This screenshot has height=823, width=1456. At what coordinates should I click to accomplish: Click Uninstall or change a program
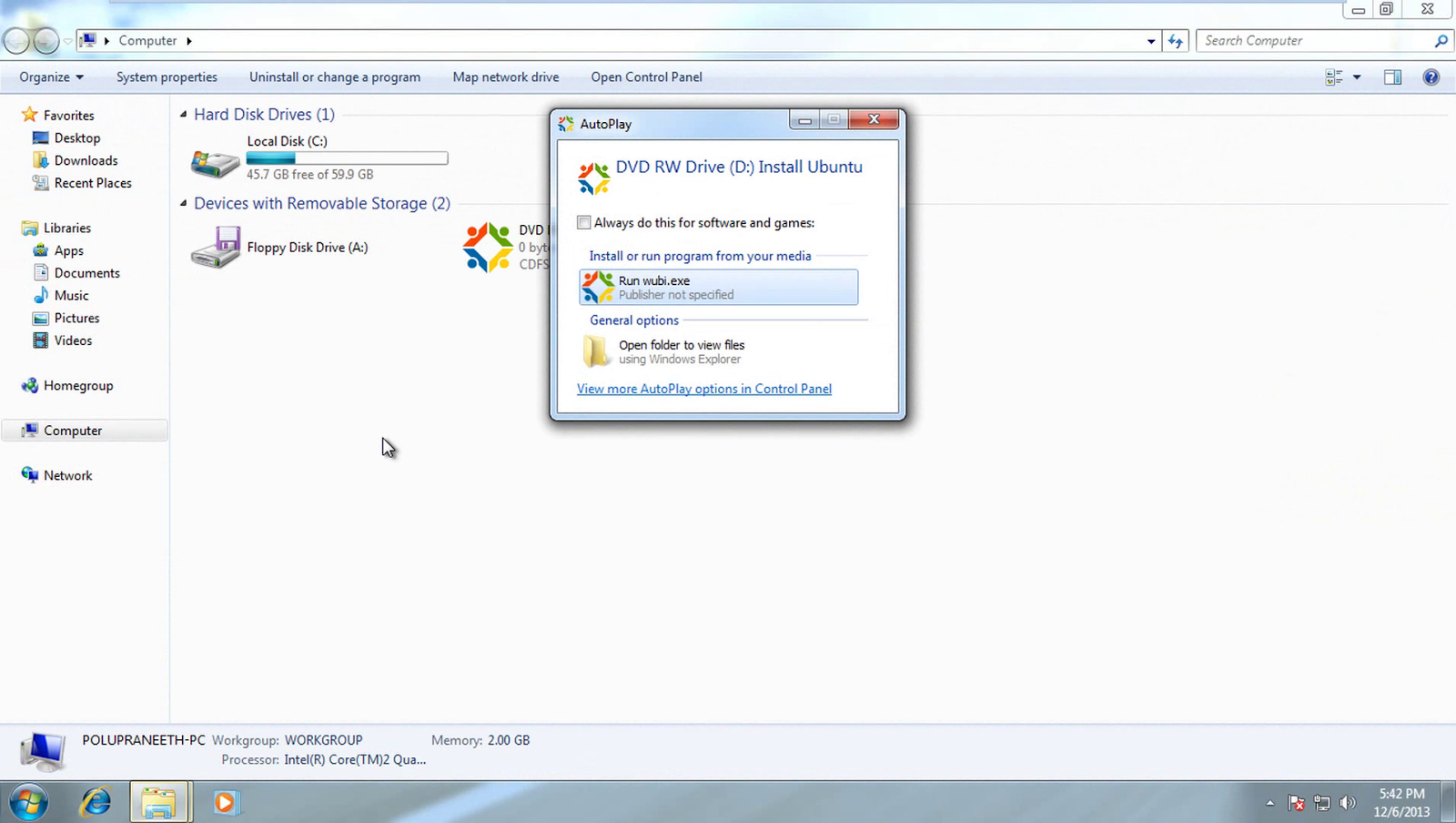tap(335, 77)
